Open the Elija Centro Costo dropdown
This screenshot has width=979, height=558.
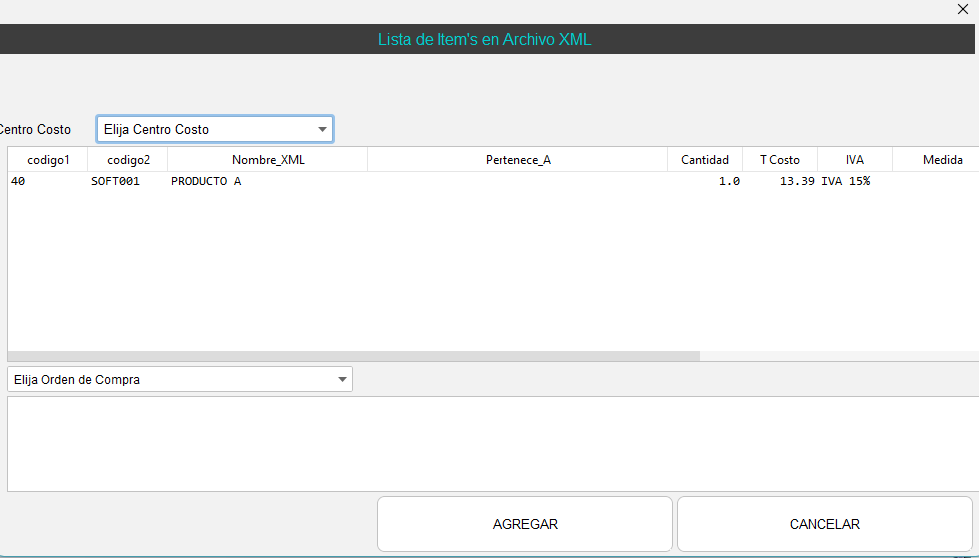(214, 129)
